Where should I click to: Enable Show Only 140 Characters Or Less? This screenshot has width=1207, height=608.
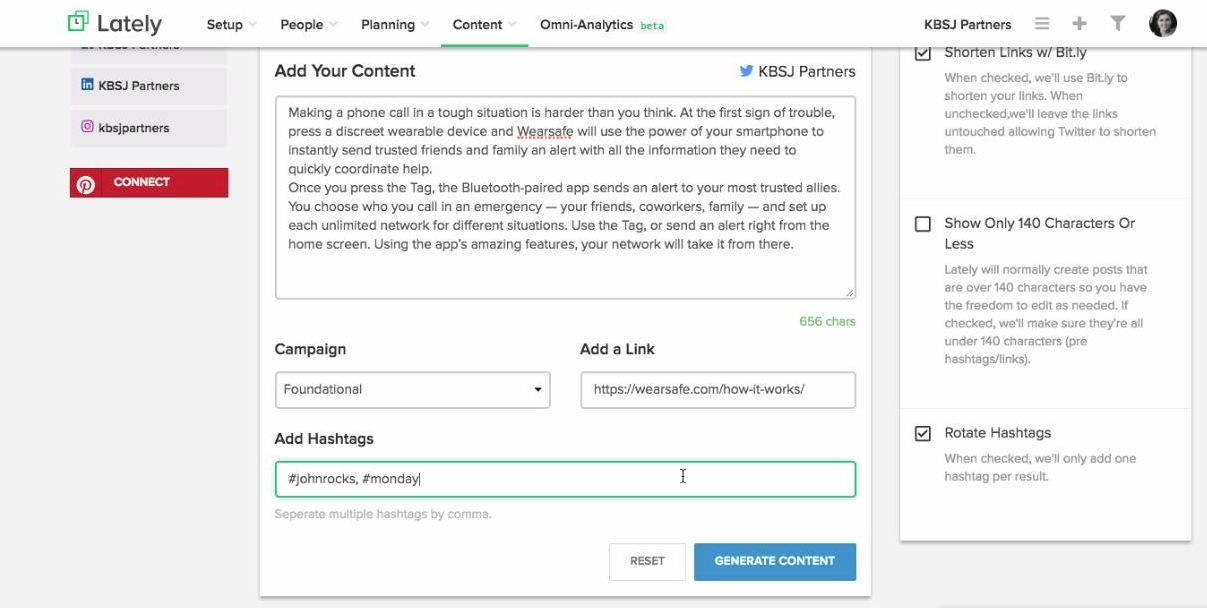923,224
